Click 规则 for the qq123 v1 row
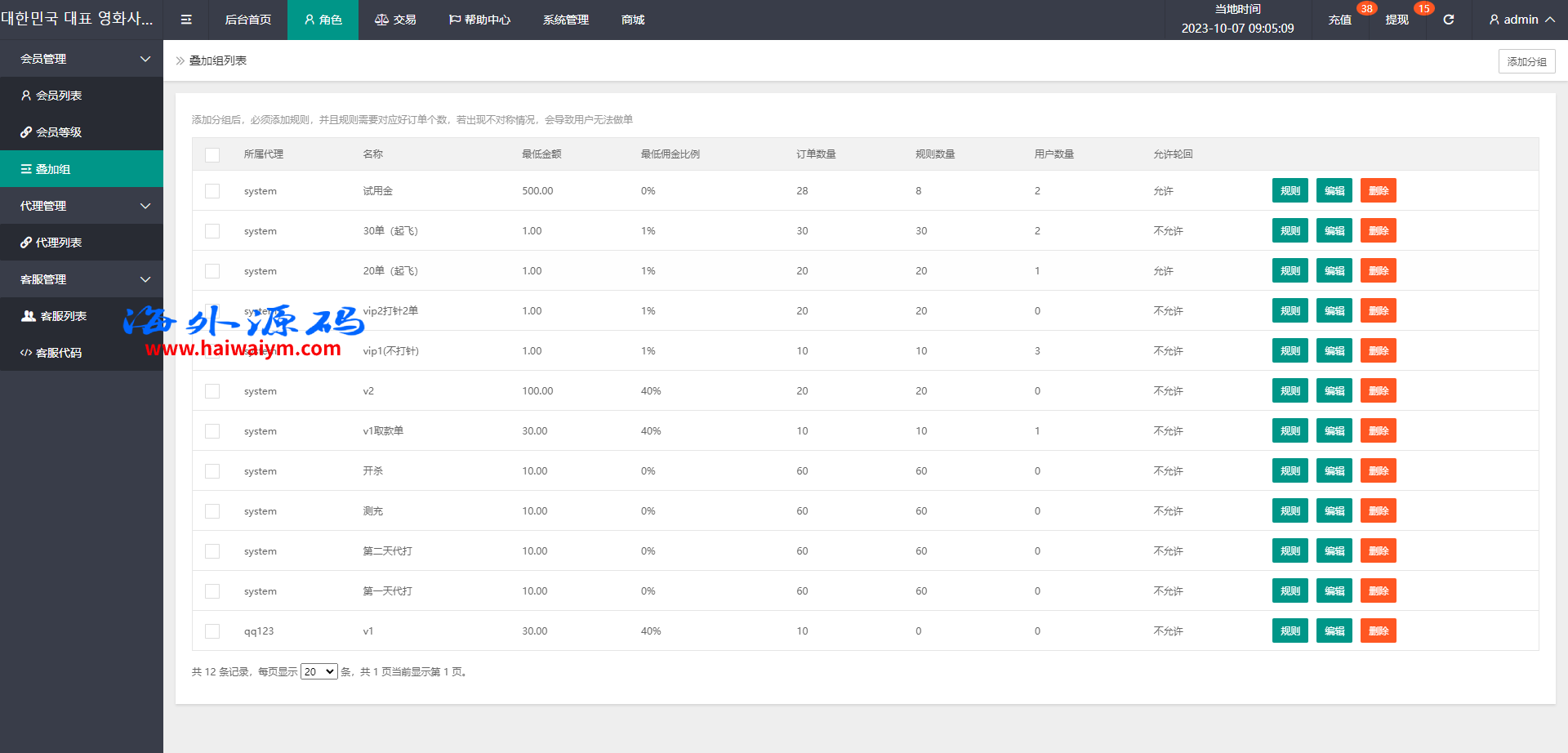This screenshot has height=753, width=1568. (x=1290, y=630)
